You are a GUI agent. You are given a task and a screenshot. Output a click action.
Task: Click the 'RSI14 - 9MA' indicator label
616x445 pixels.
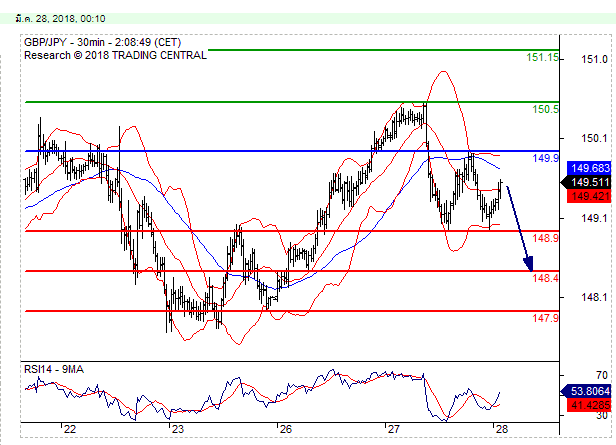point(54,369)
